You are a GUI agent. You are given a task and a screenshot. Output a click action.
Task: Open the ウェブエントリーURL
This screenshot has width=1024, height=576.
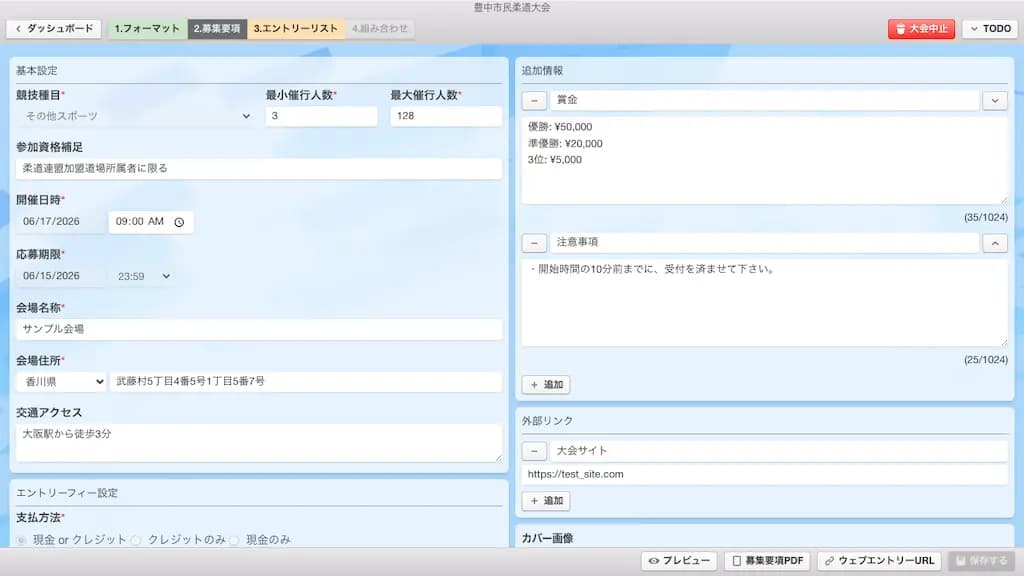click(x=879, y=561)
